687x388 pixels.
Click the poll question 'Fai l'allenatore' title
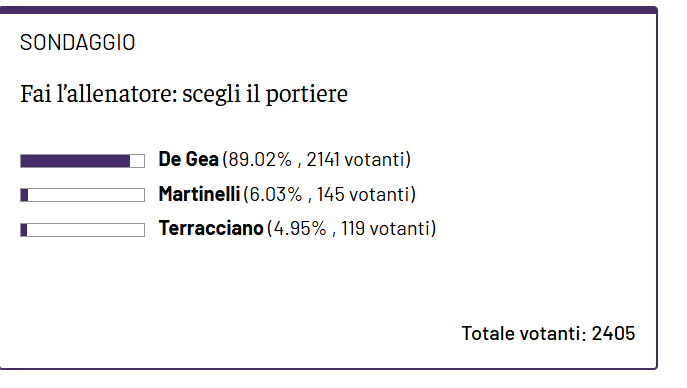point(184,94)
